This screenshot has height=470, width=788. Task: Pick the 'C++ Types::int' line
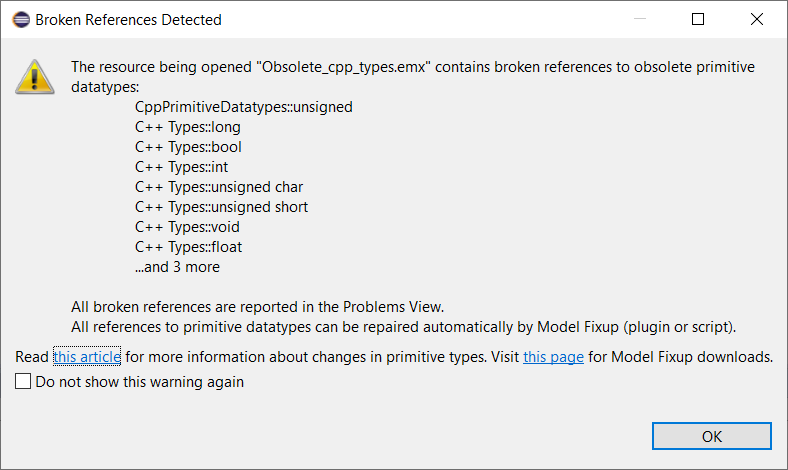point(181,167)
